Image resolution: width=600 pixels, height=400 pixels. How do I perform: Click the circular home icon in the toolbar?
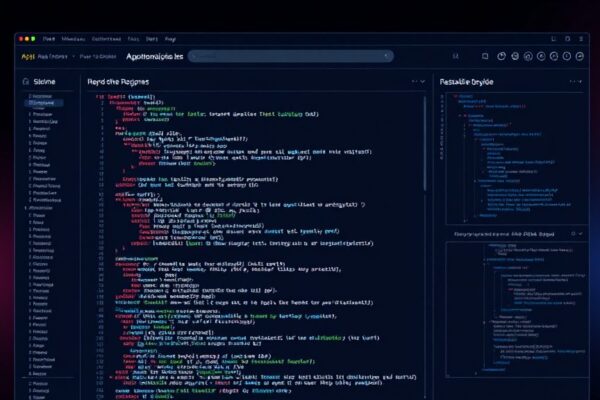[x=528, y=56]
